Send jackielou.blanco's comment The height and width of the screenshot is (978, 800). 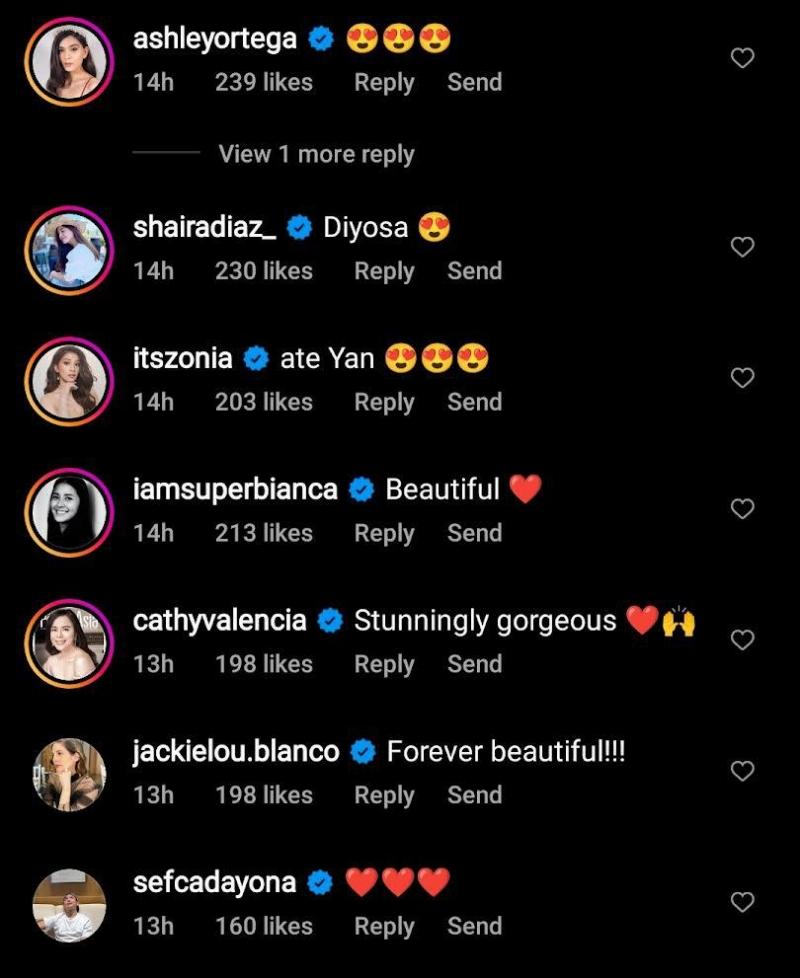(x=474, y=795)
